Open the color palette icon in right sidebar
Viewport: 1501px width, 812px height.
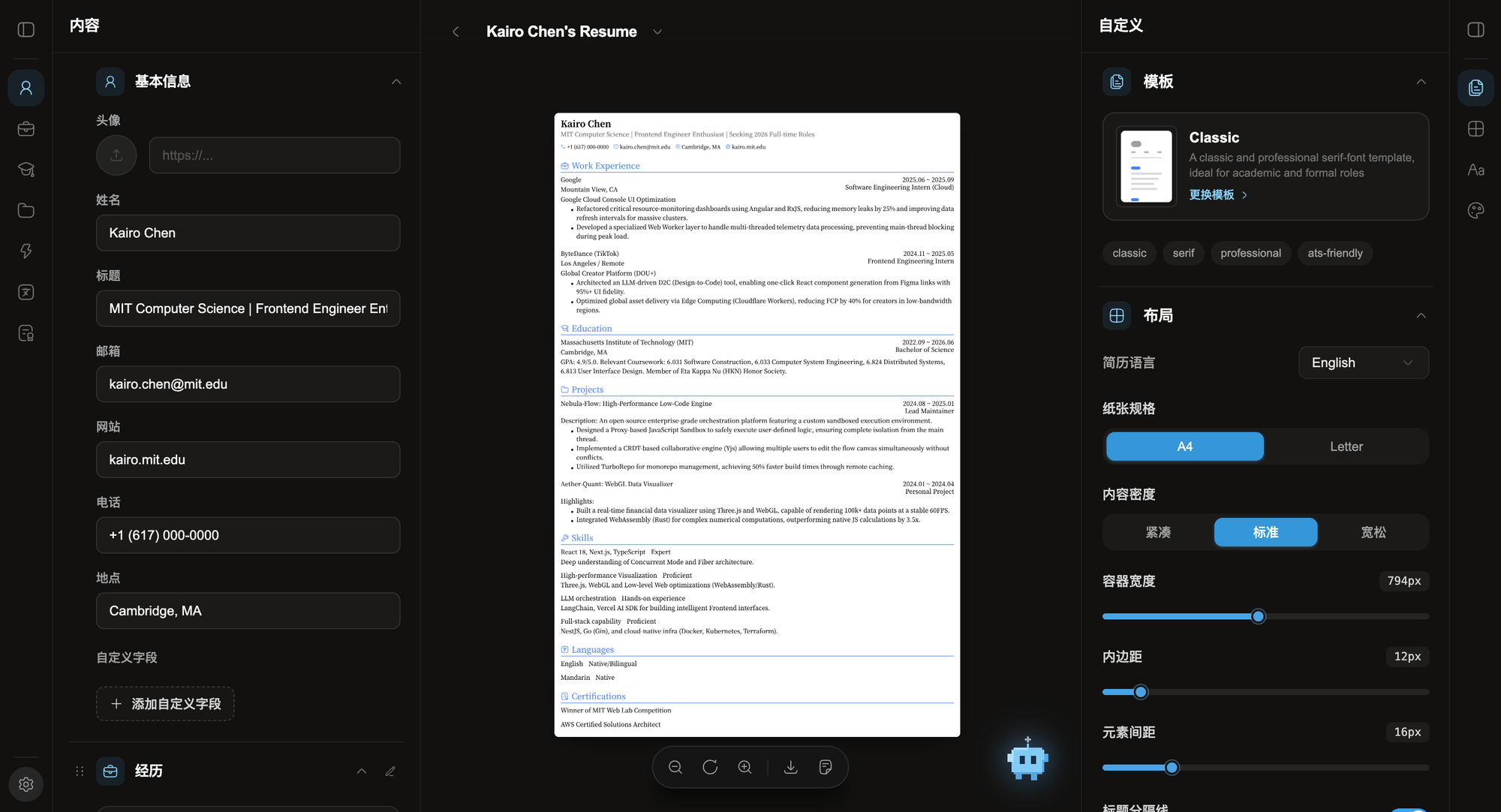1475,210
